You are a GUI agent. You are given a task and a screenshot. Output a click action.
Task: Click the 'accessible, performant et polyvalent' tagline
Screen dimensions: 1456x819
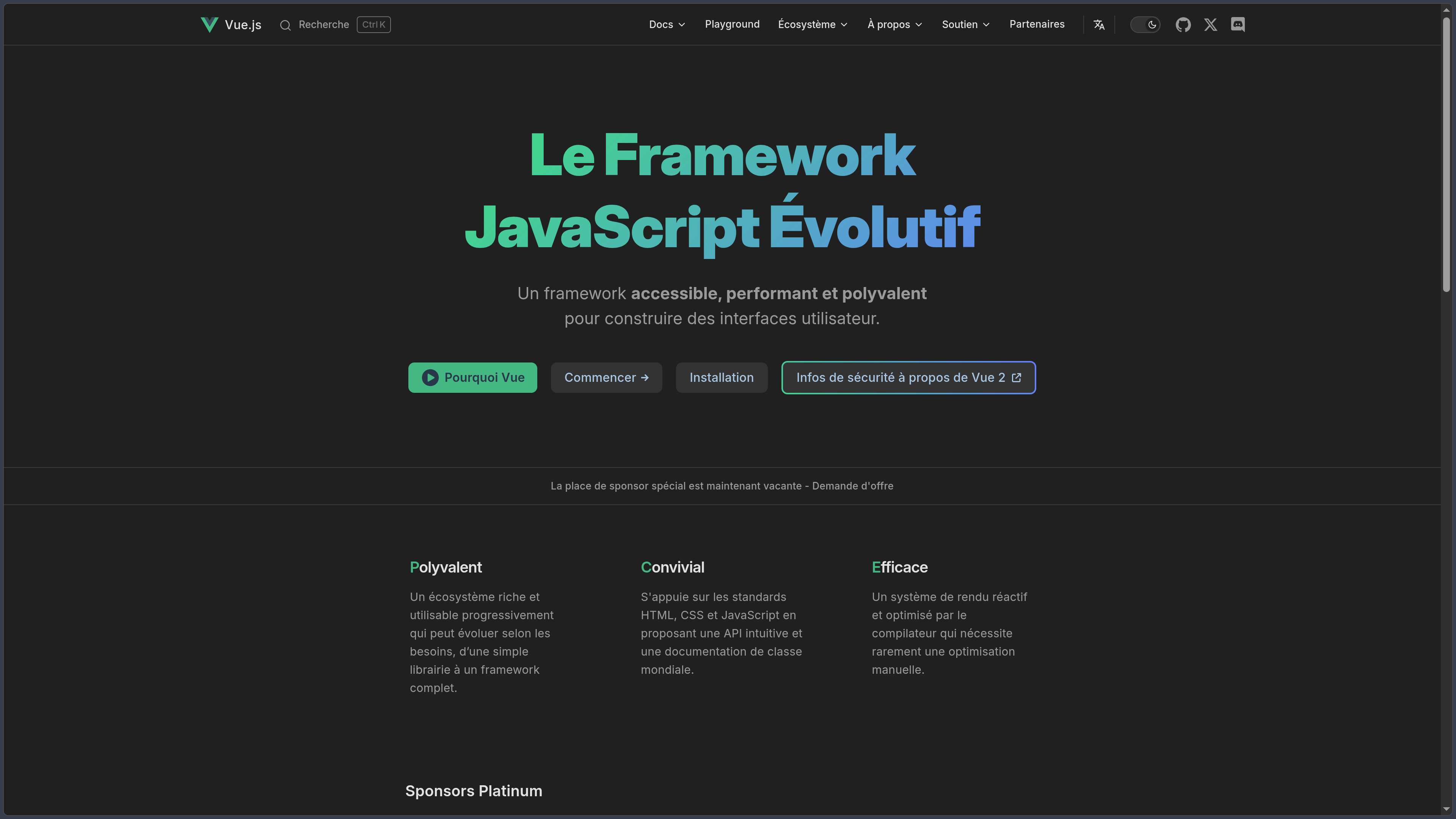[x=778, y=294]
